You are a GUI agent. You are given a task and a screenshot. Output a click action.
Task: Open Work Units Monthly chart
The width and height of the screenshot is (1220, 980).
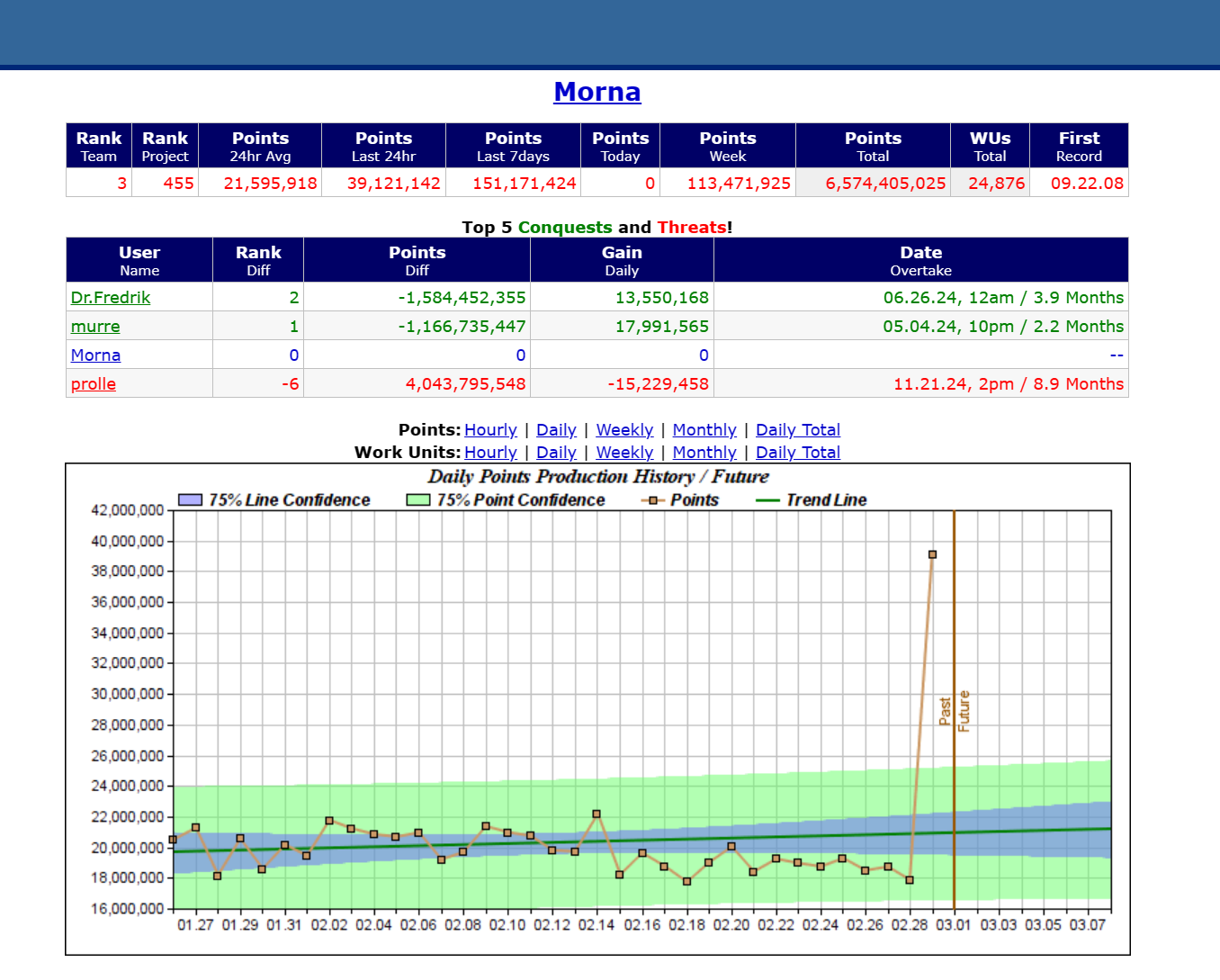704,453
